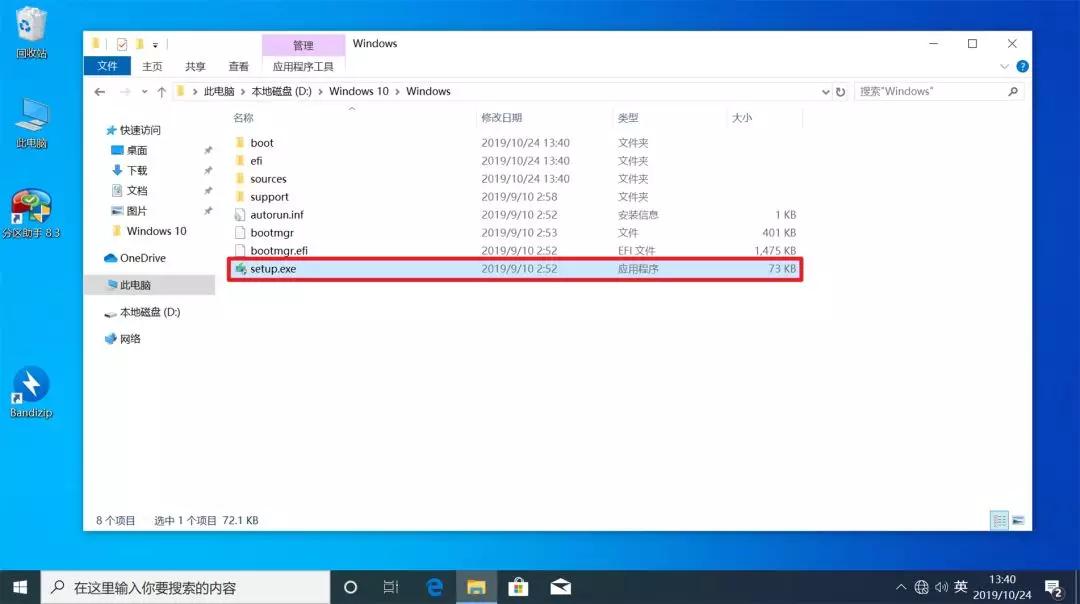Switch to large icons view in status bar
The width and height of the screenshot is (1080, 604).
(1019, 520)
